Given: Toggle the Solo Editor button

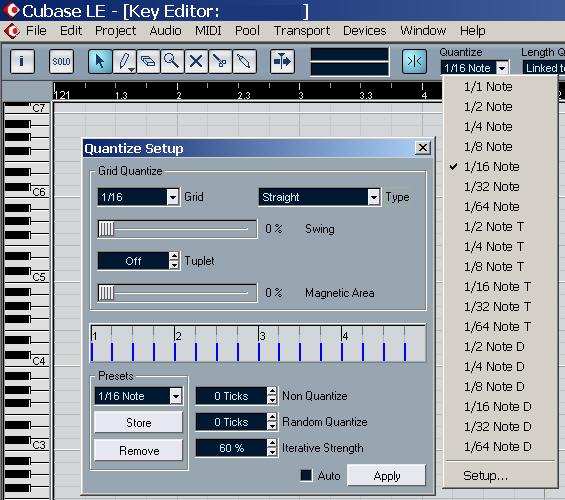Looking at the screenshot, I should [x=61, y=61].
